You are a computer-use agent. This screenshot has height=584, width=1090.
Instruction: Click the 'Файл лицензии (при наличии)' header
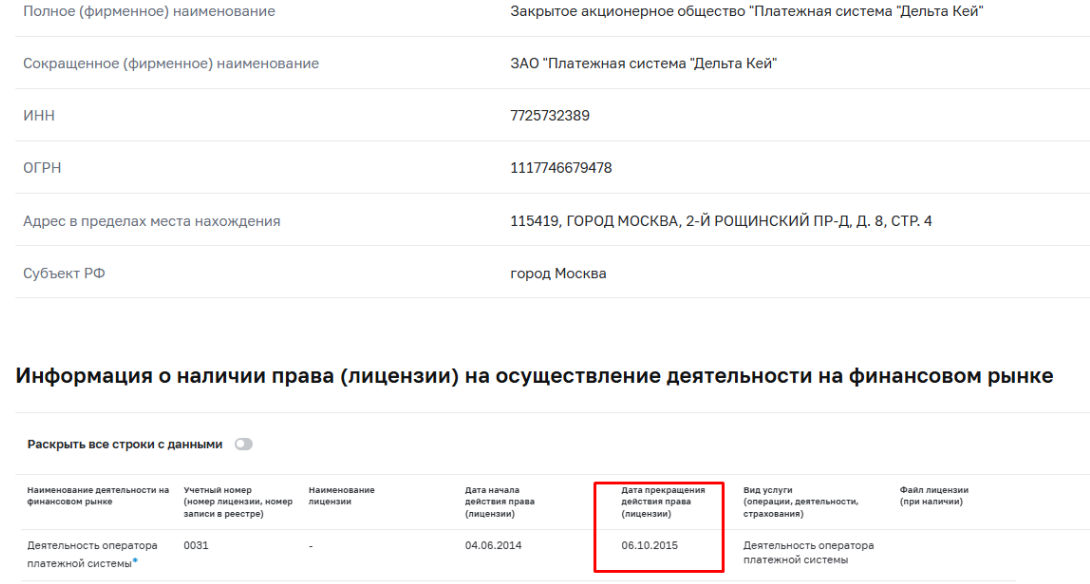tap(935, 494)
